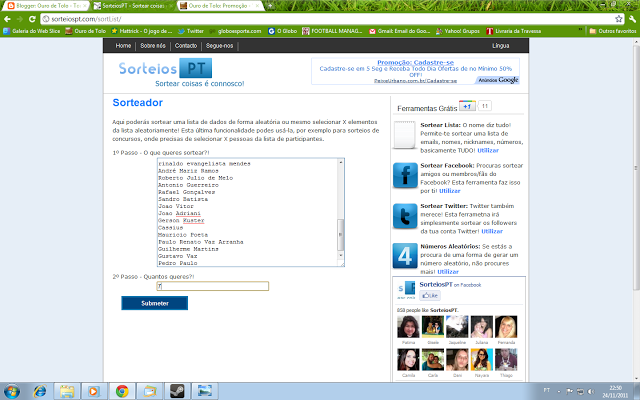
Task: Click the Sortear Twitter bird icon
Action: tap(406, 217)
